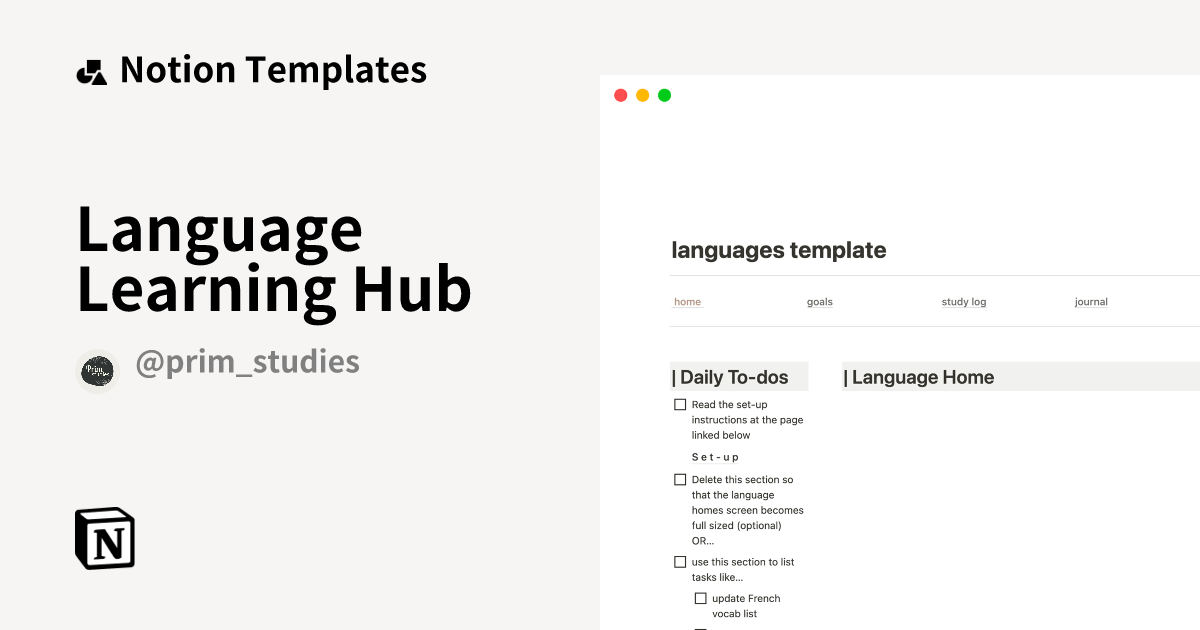Check 'use this section to list tasks' item
1200x630 pixels.
680,561
